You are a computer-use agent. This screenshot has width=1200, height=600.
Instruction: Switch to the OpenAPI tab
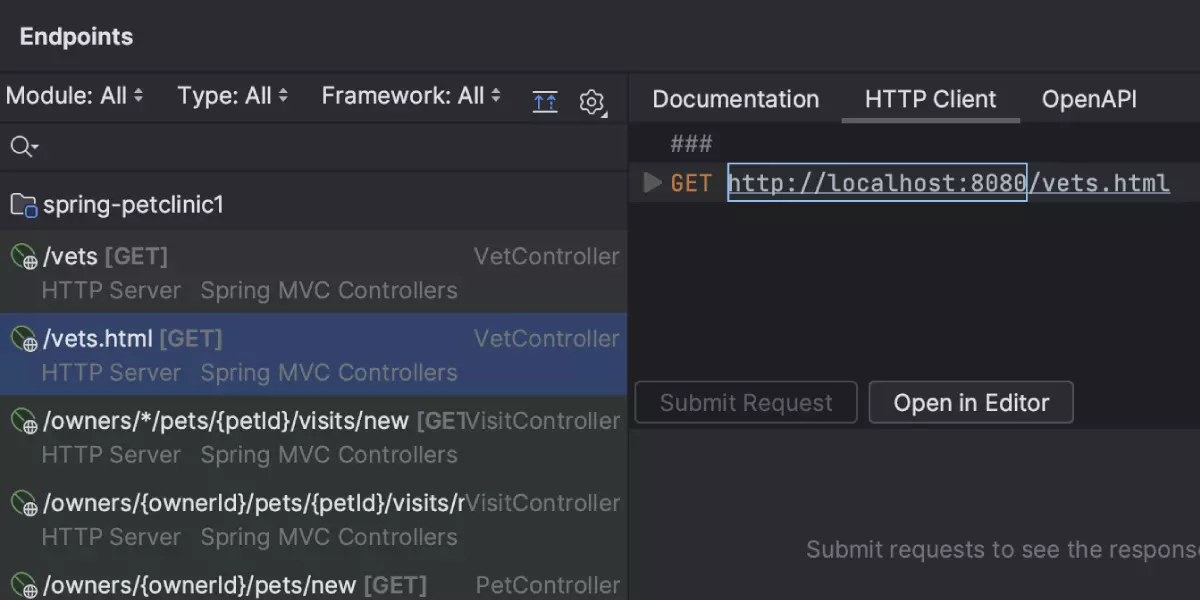1089,99
